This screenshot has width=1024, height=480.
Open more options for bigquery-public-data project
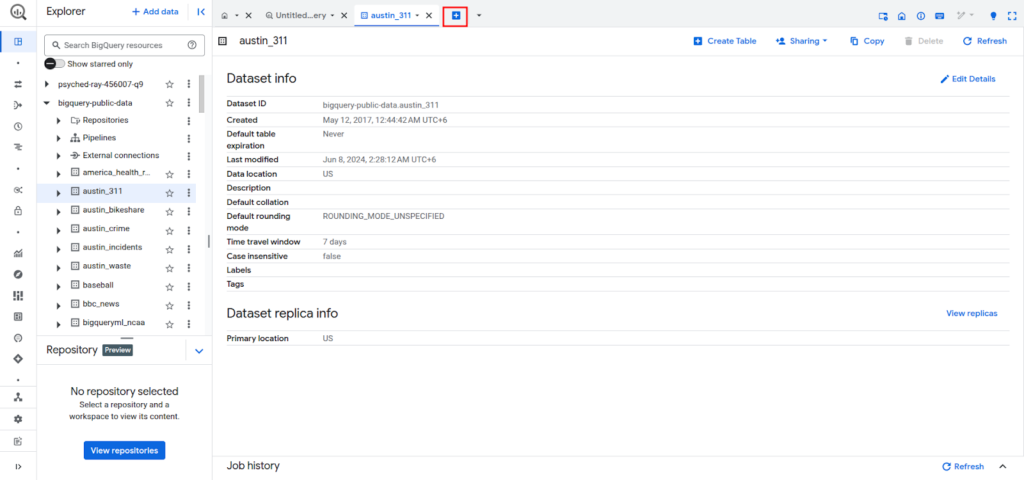[189, 103]
